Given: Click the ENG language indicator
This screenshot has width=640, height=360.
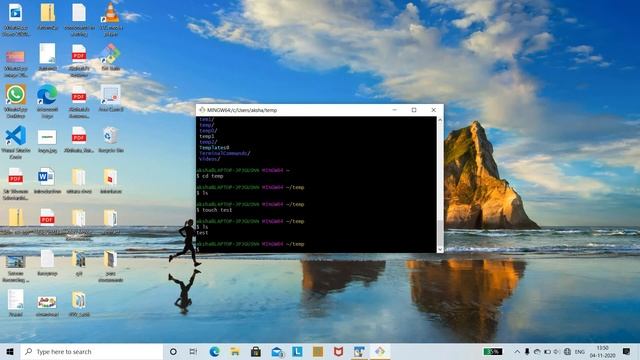Looking at the screenshot, I should point(580,351).
